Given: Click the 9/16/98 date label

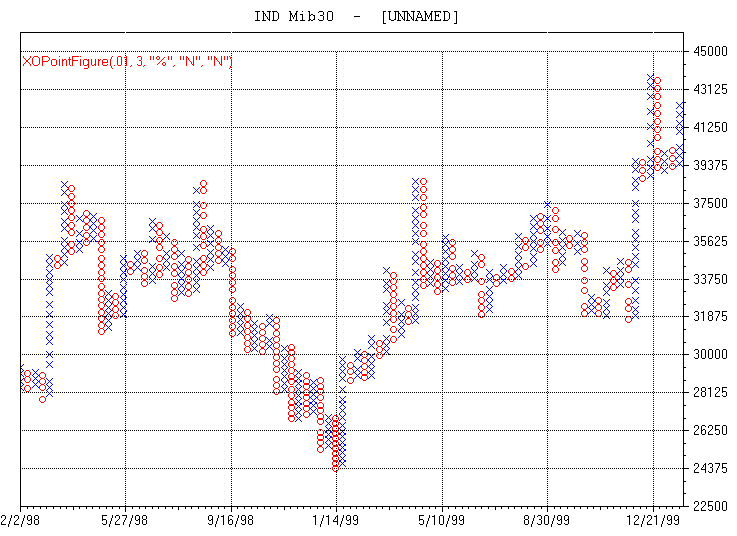Looking at the screenshot, I should tap(230, 520).
